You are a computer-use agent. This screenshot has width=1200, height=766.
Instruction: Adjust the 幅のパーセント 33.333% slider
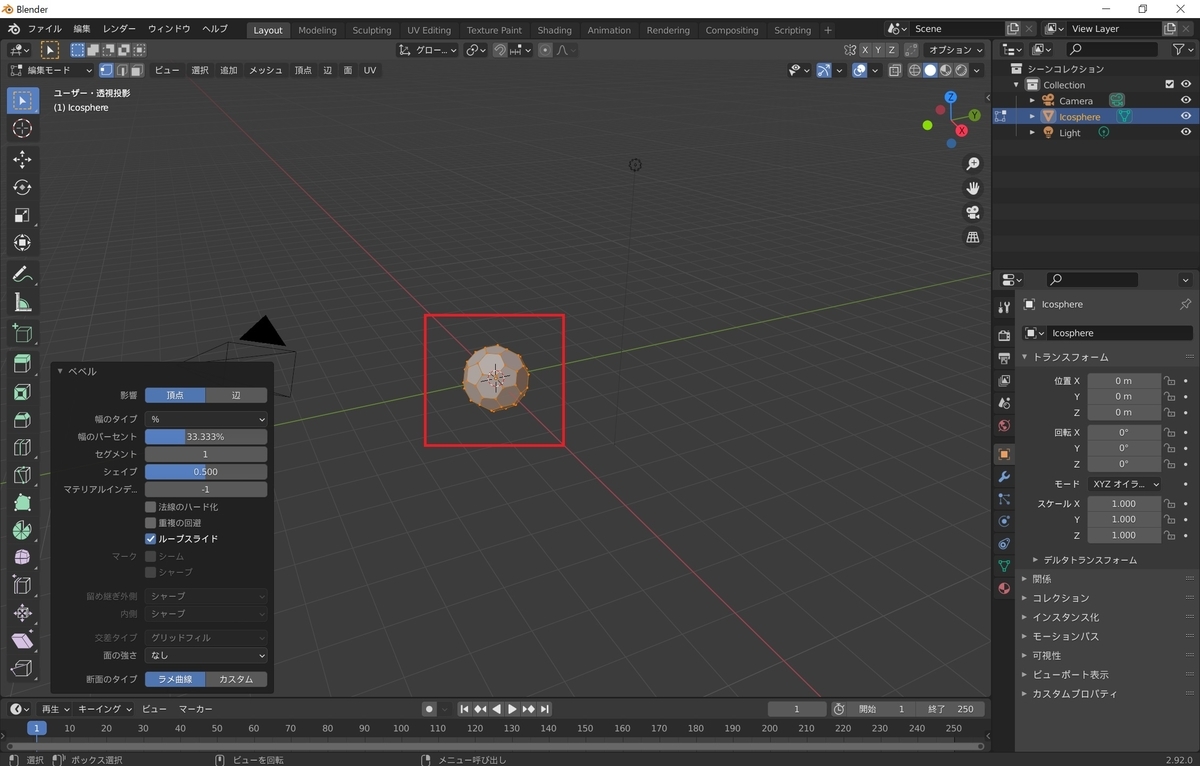pos(206,437)
